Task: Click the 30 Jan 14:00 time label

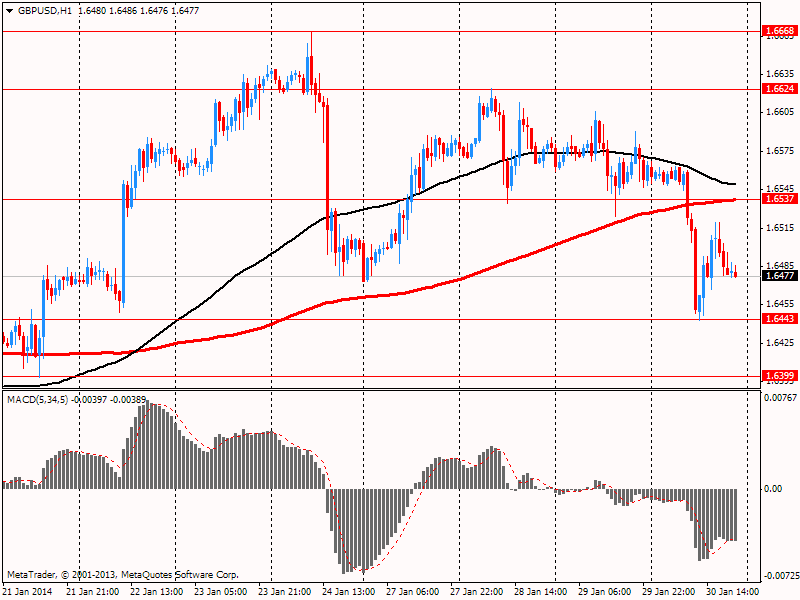Action: pos(733,592)
